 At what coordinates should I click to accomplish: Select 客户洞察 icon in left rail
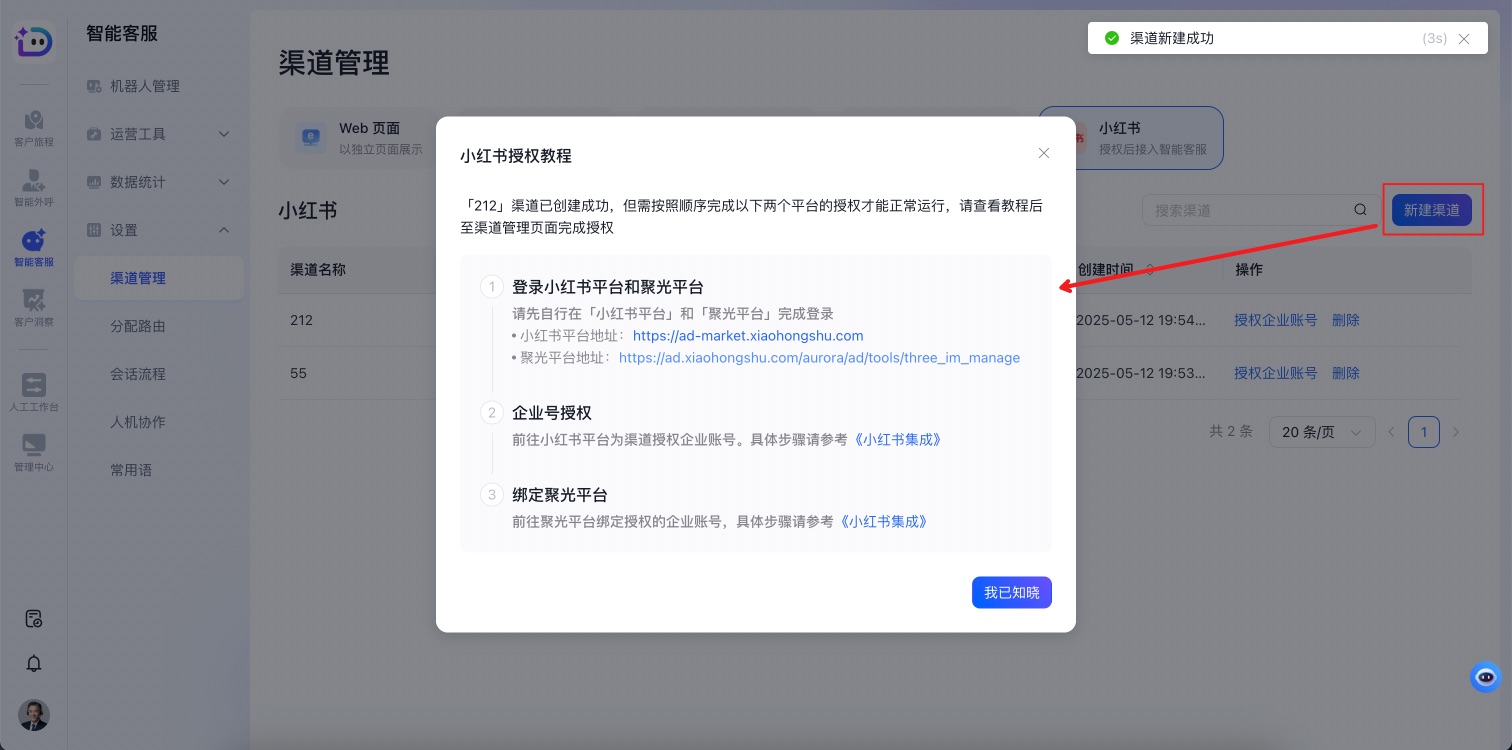34,307
